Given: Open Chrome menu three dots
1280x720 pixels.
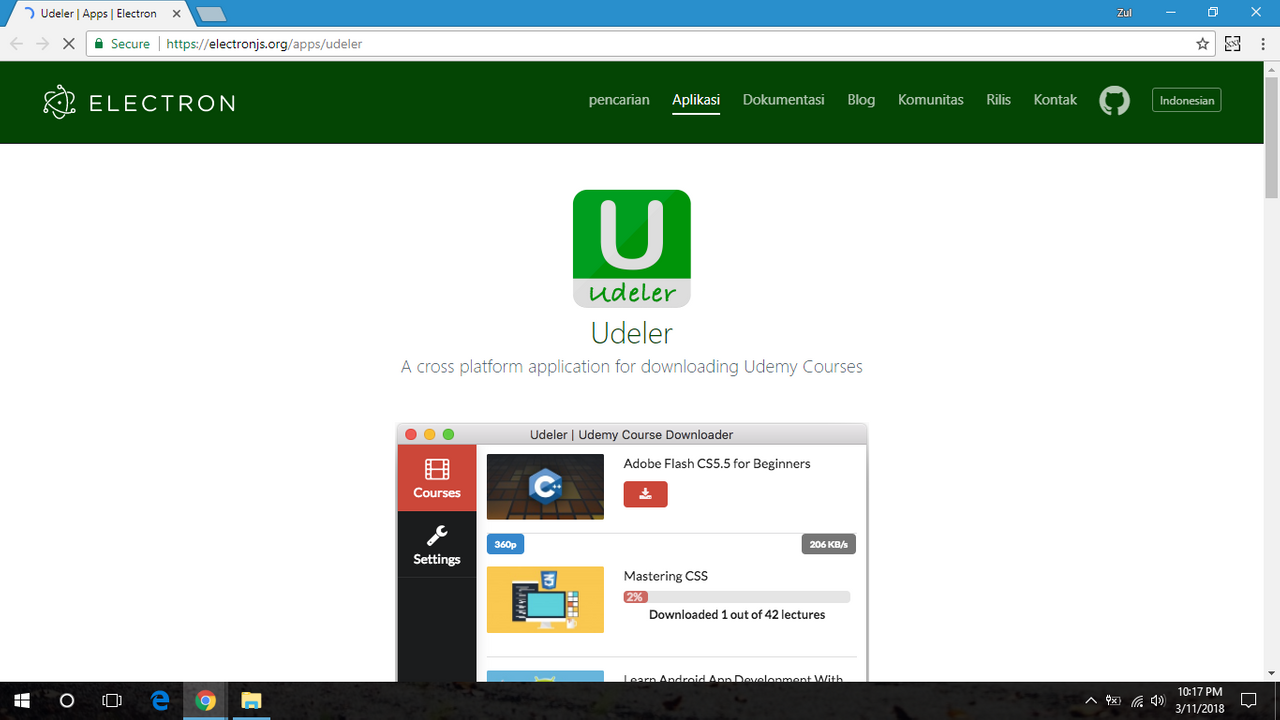Looking at the screenshot, I should [x=1261, y=44].
